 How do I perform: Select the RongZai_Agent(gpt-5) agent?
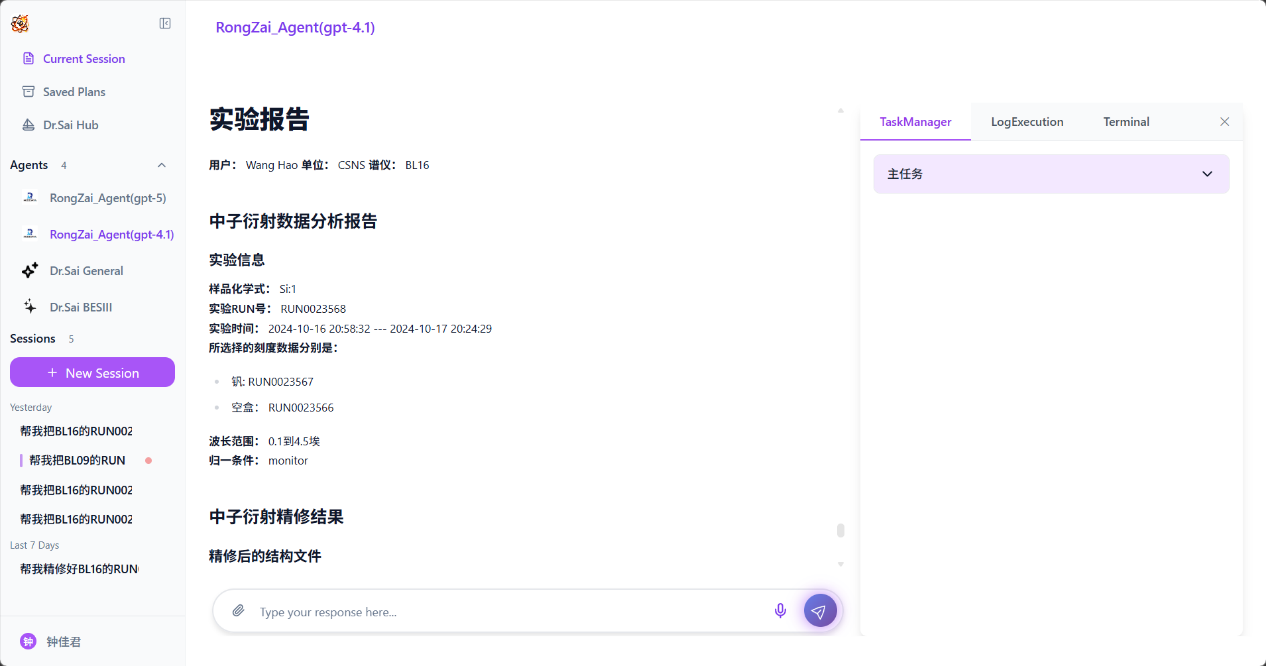pyautogui.click(x=107, y=198)
